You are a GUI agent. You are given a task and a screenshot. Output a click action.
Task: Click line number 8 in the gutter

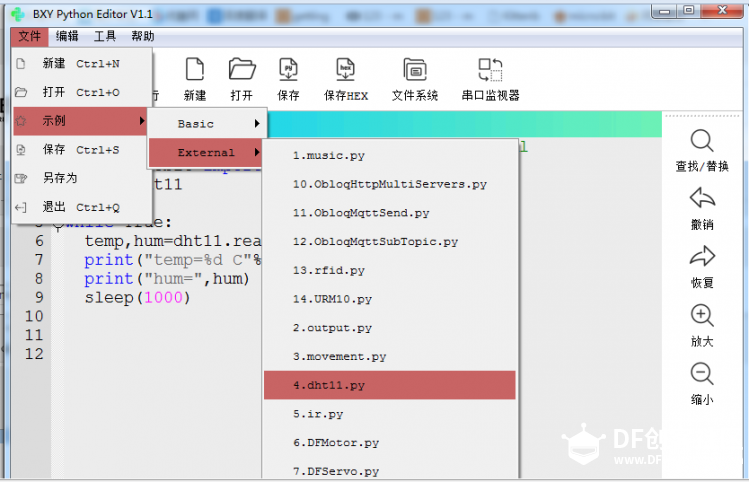coord(39,278)
